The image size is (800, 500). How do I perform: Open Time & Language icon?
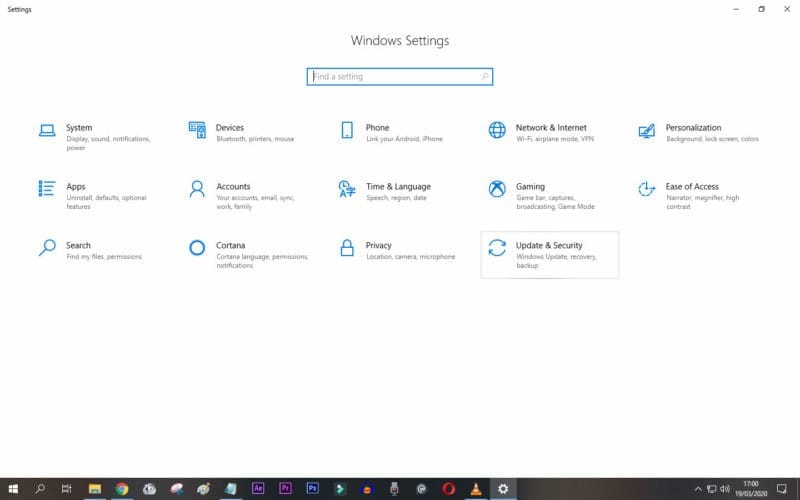347,189
